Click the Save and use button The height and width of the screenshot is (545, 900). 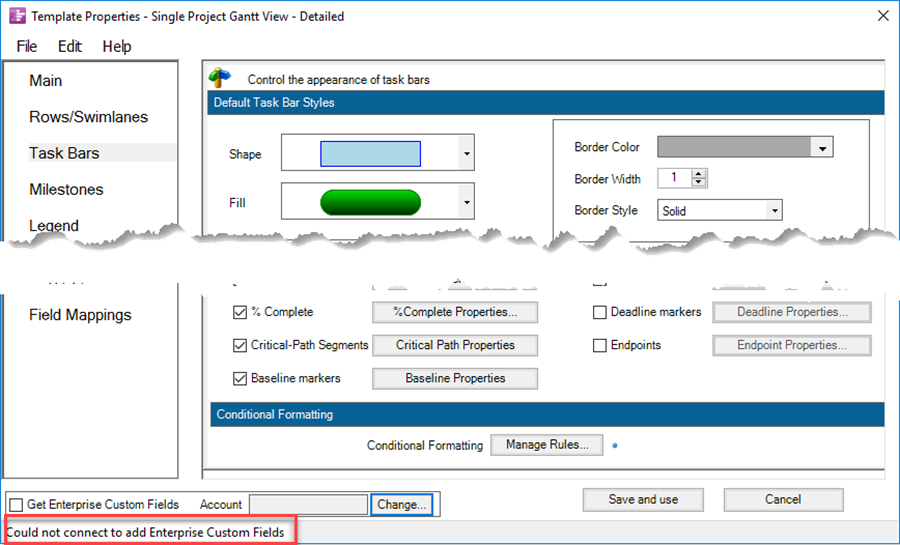click(643, 500)
